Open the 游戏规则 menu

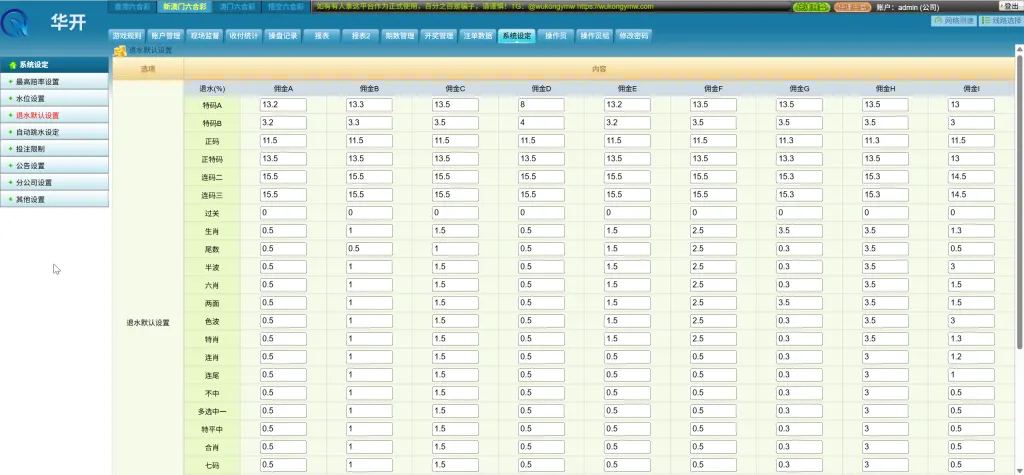click(x=127, y=36)
